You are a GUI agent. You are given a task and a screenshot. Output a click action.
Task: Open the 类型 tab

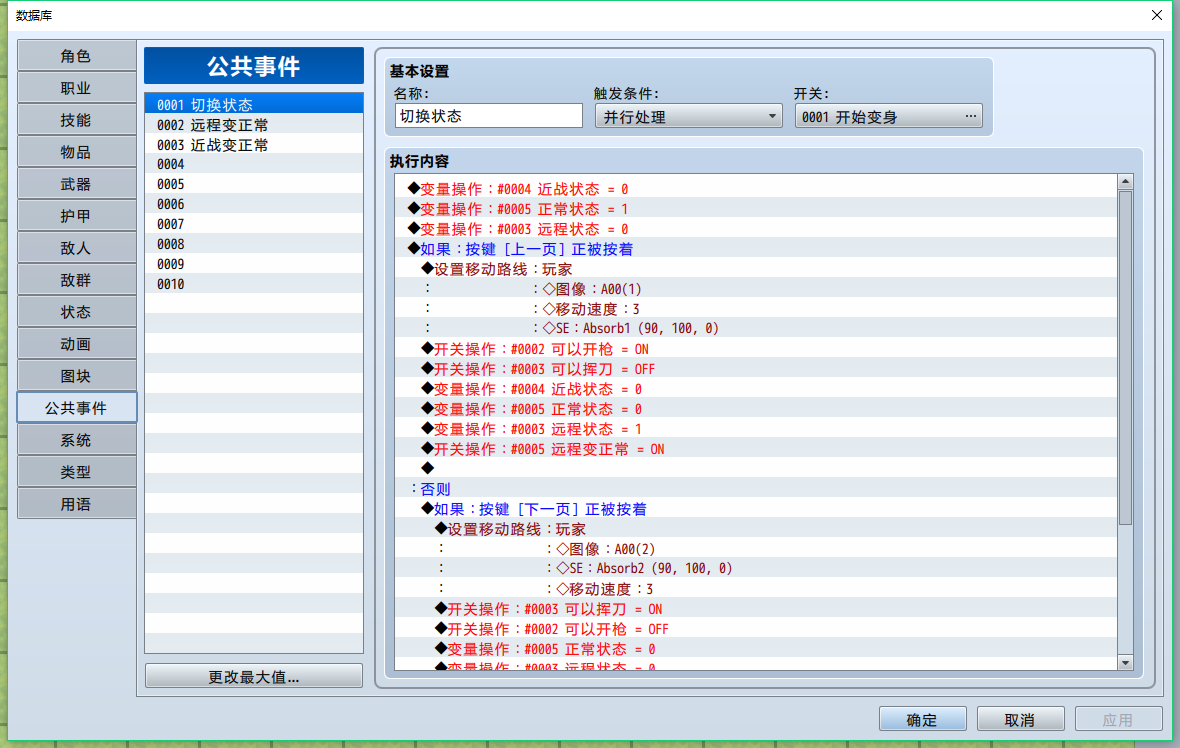77,472
